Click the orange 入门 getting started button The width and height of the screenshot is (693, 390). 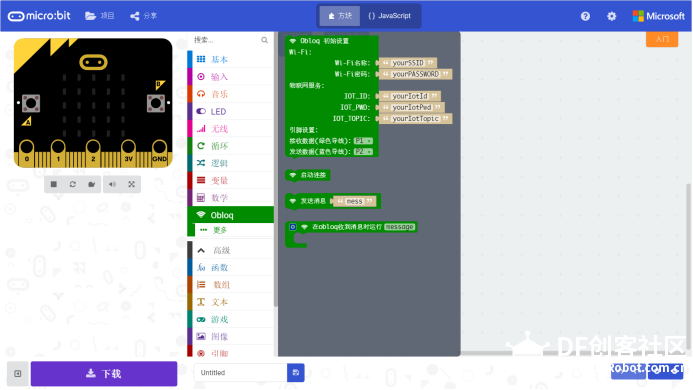[662, 39]
